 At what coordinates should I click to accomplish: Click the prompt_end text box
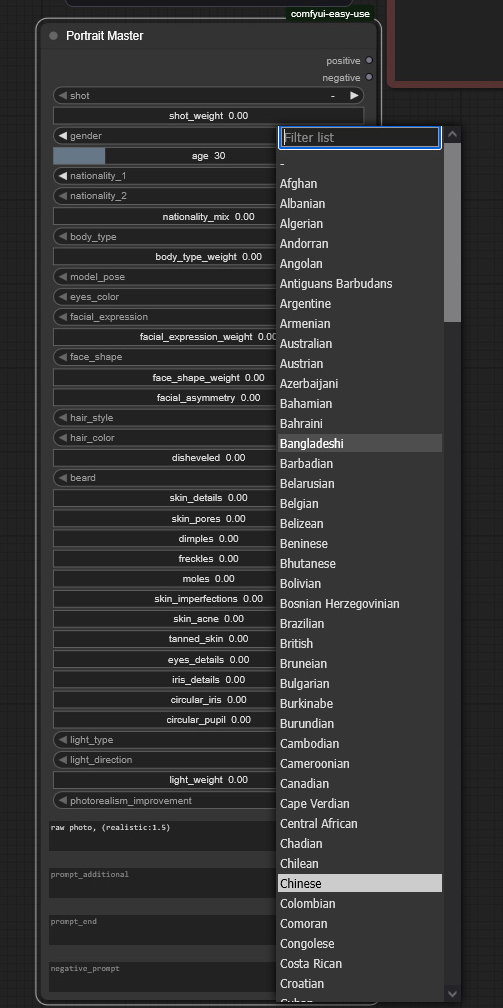click(163, 930)
